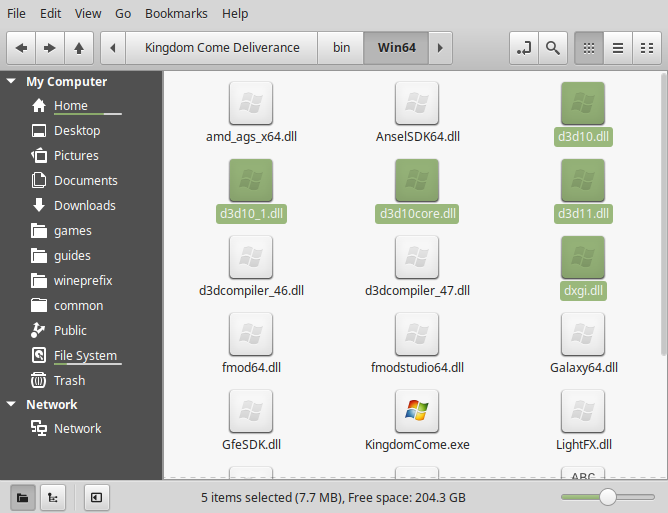Screen dimensions: 668x513
Task: Select the dxgi.dll file icon
Action: pyautogui.click(x=583, y=257)
